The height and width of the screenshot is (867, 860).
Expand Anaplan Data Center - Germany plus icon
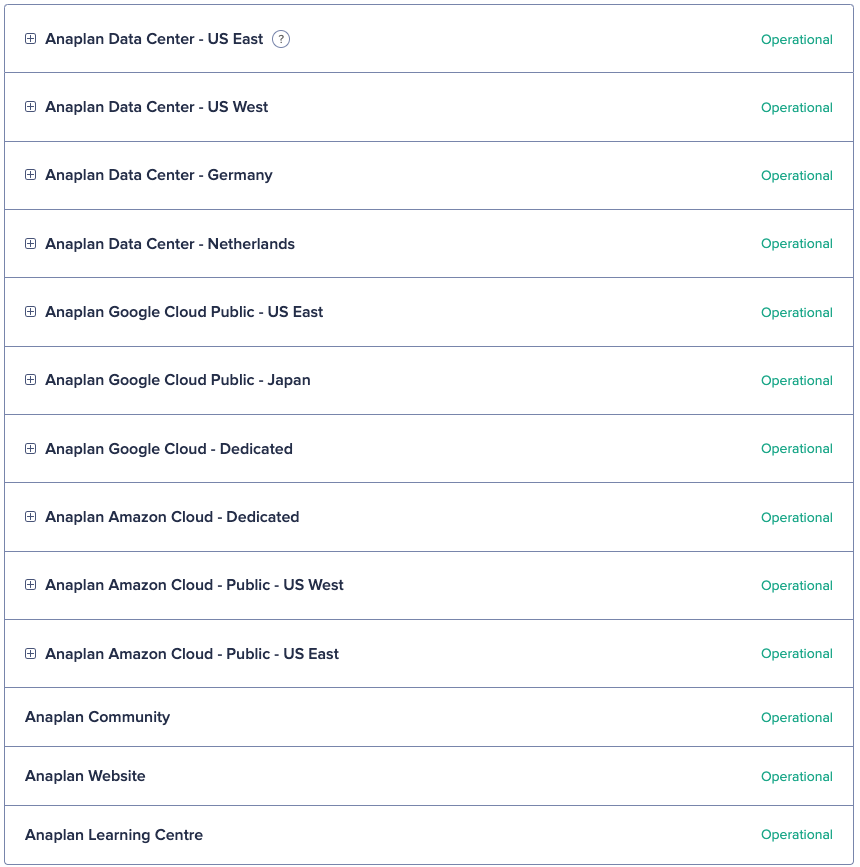point(30,175)
